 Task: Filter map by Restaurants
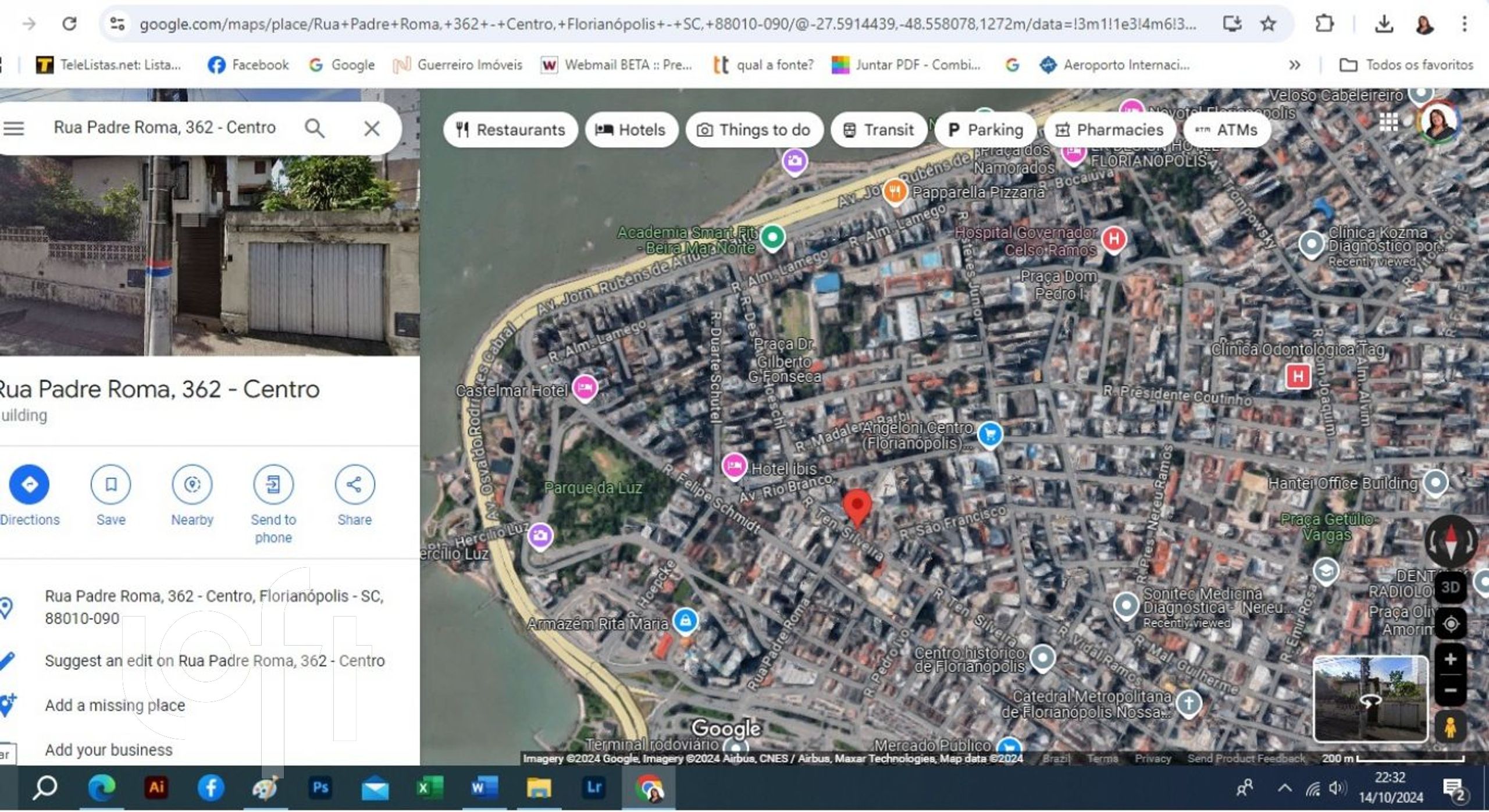(x=510, y=130)
